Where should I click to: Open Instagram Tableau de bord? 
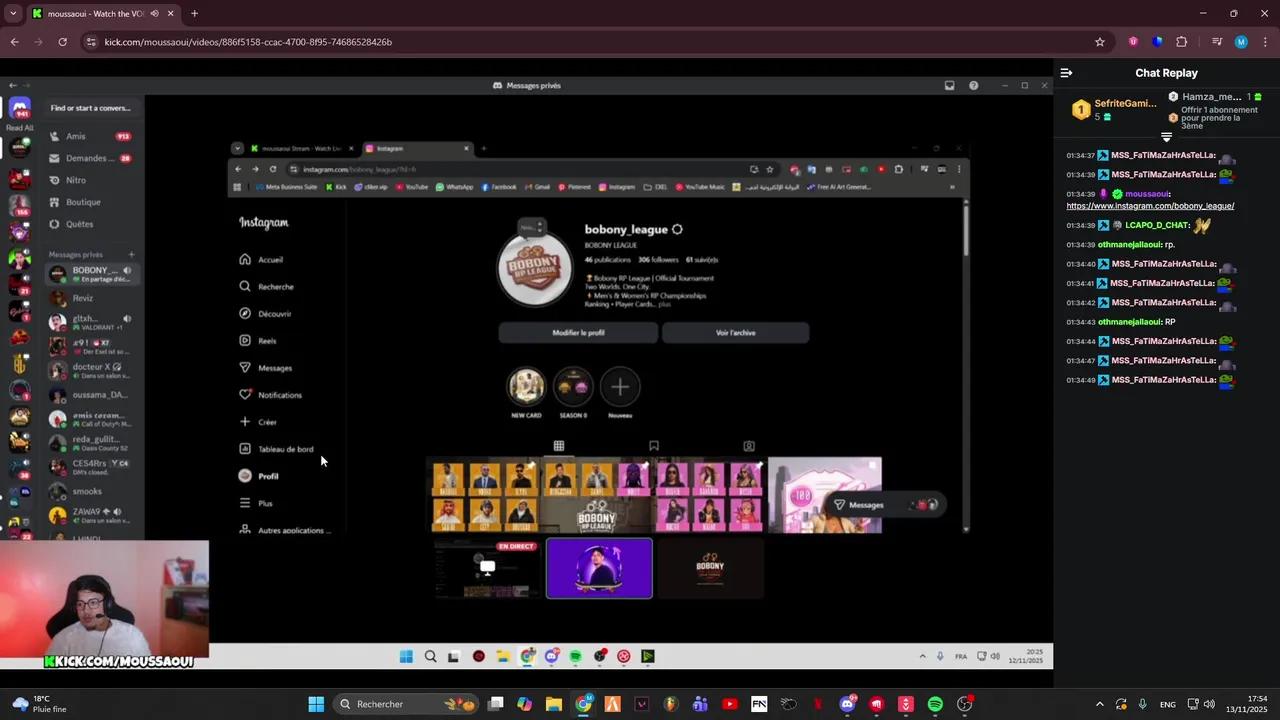coord(276,449)
